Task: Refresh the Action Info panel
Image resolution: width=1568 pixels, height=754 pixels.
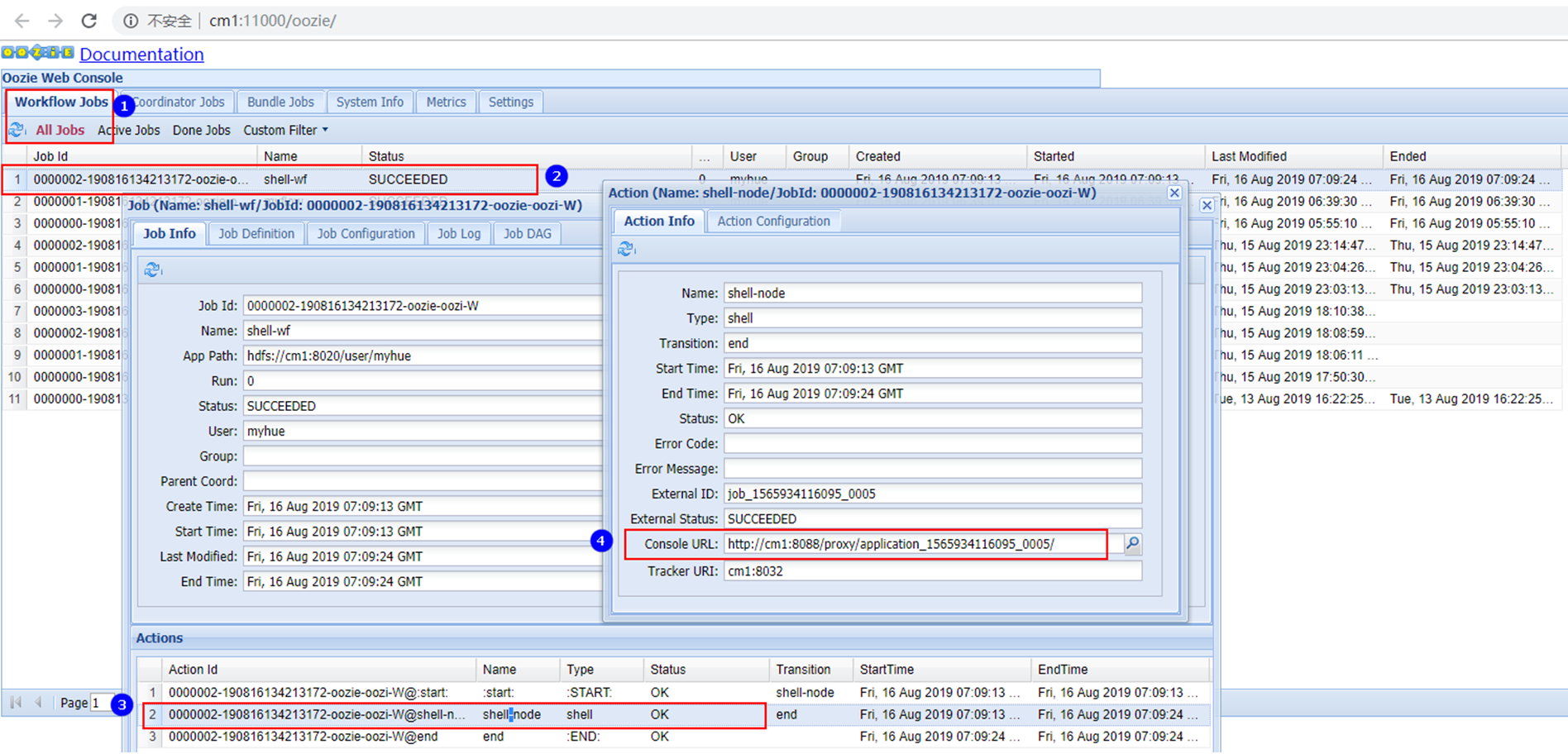Action: coord(626,248)
